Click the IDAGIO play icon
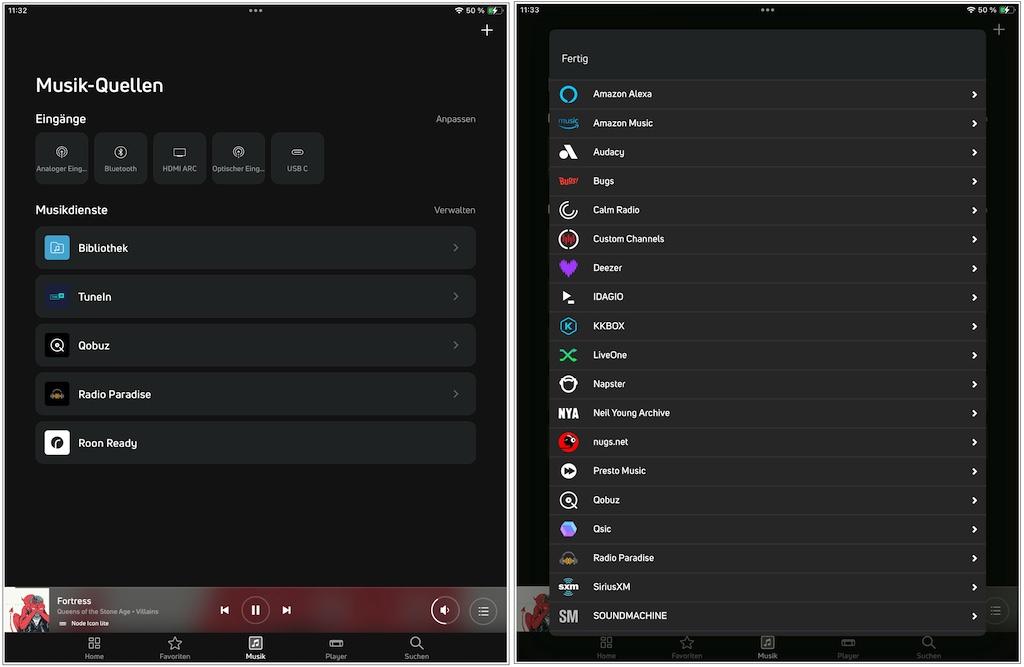The image size is (1024, 667). [568, 297]
